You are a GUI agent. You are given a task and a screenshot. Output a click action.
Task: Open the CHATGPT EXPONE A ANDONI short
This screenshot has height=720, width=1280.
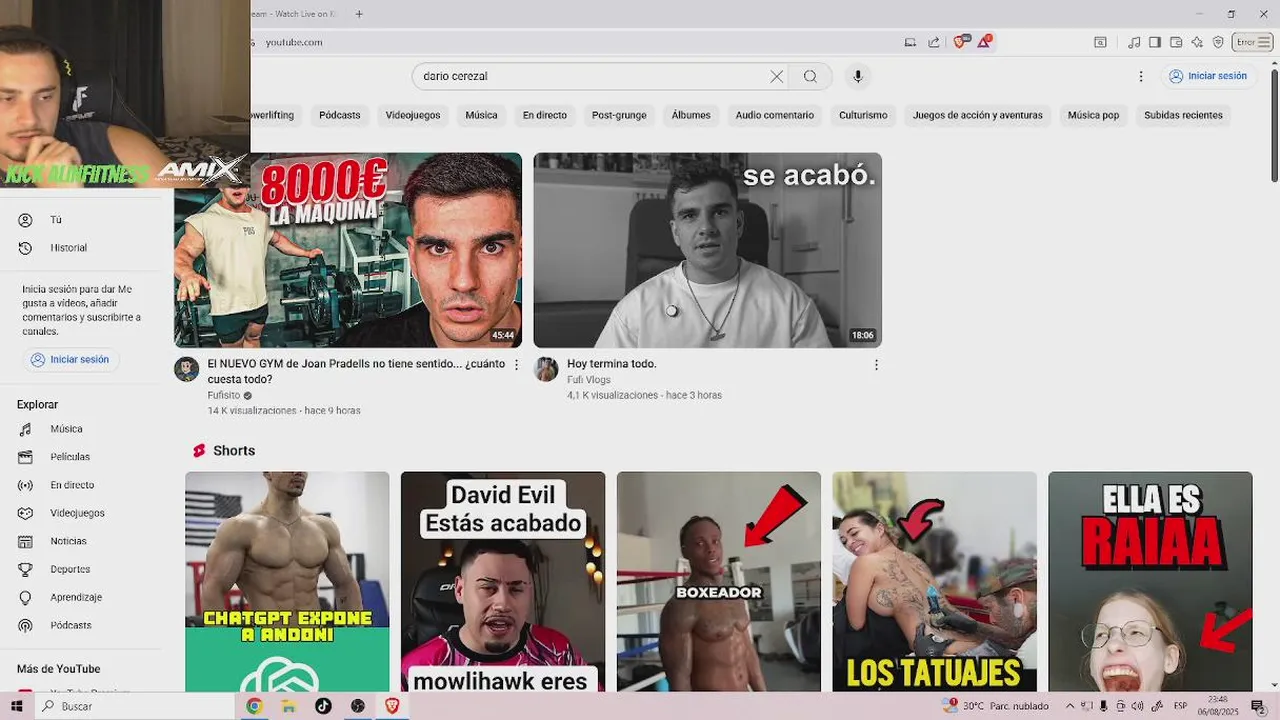[x=287, y=581]
